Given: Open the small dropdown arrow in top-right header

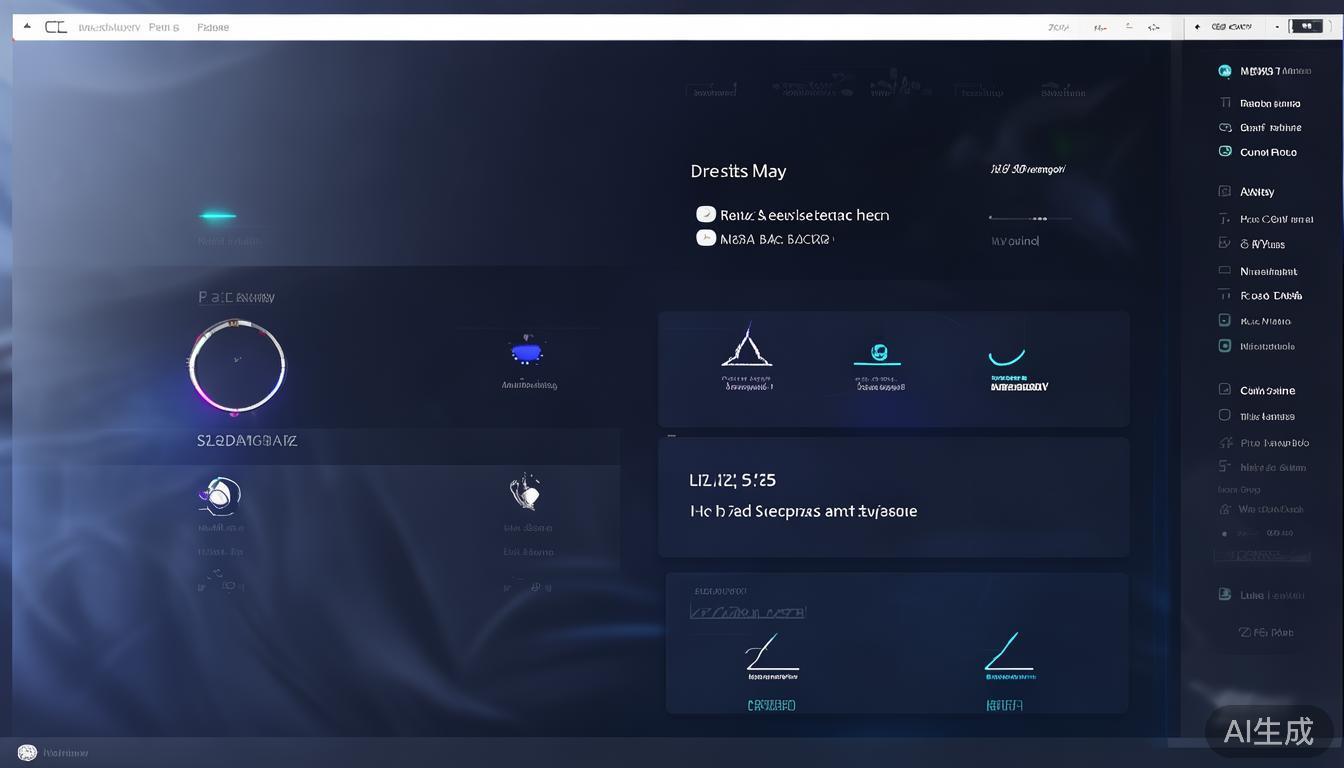Looking at the screenshot, I should click(1277, 27).
